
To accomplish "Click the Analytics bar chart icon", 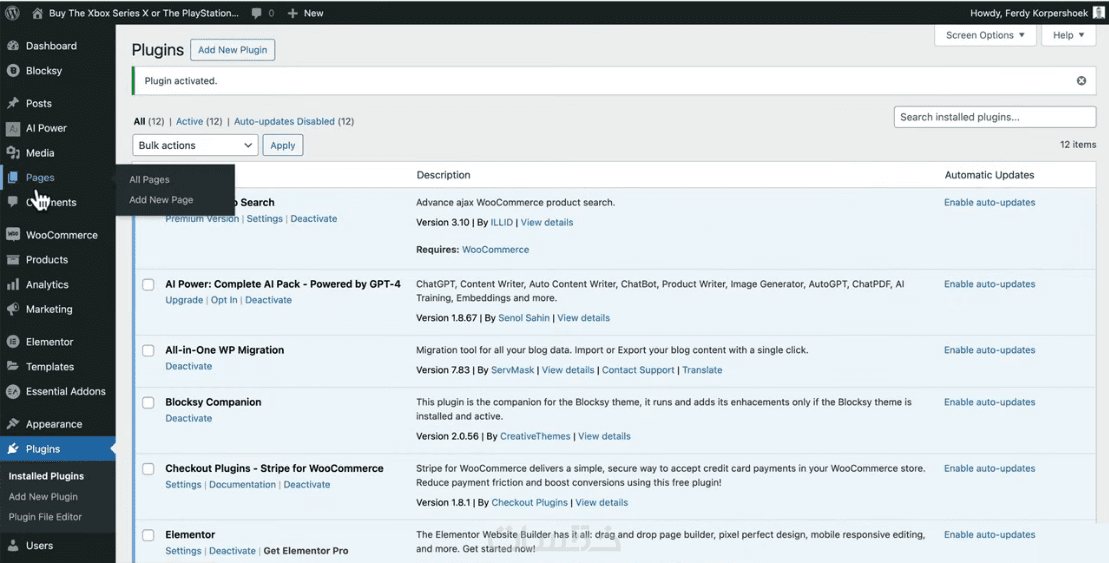I will click(13, 285).
